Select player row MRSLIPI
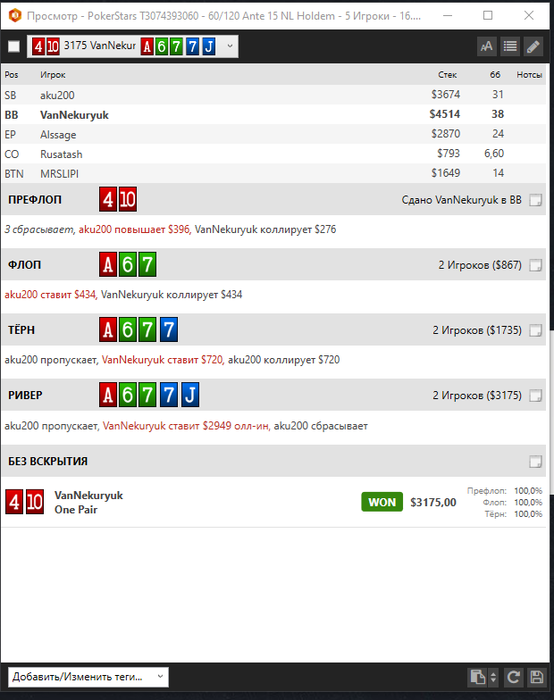554x700 pixels. tap(274, 173)
